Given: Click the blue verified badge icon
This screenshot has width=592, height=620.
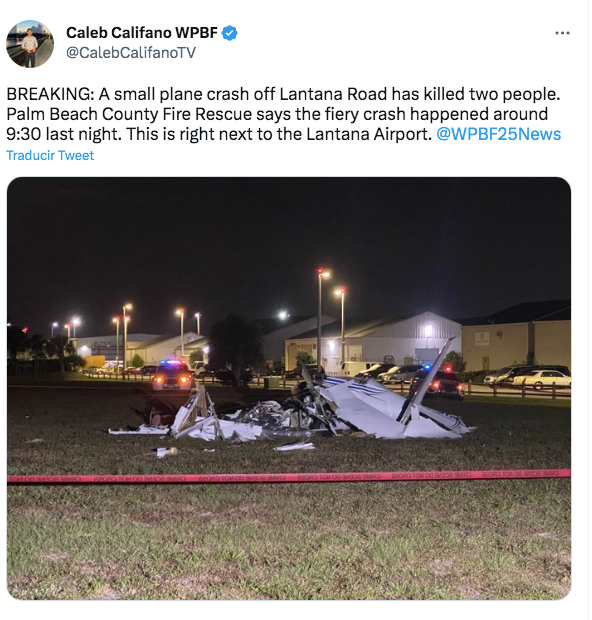Looking at the screenshot, I should click(x=229, y=33).
